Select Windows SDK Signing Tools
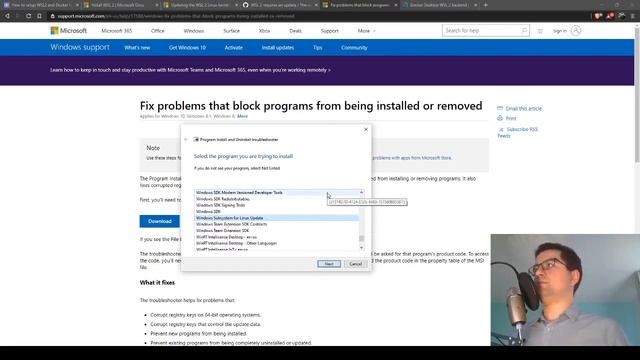Image resolution: width=640 pixels, height=360 pixels. point(277,205)
